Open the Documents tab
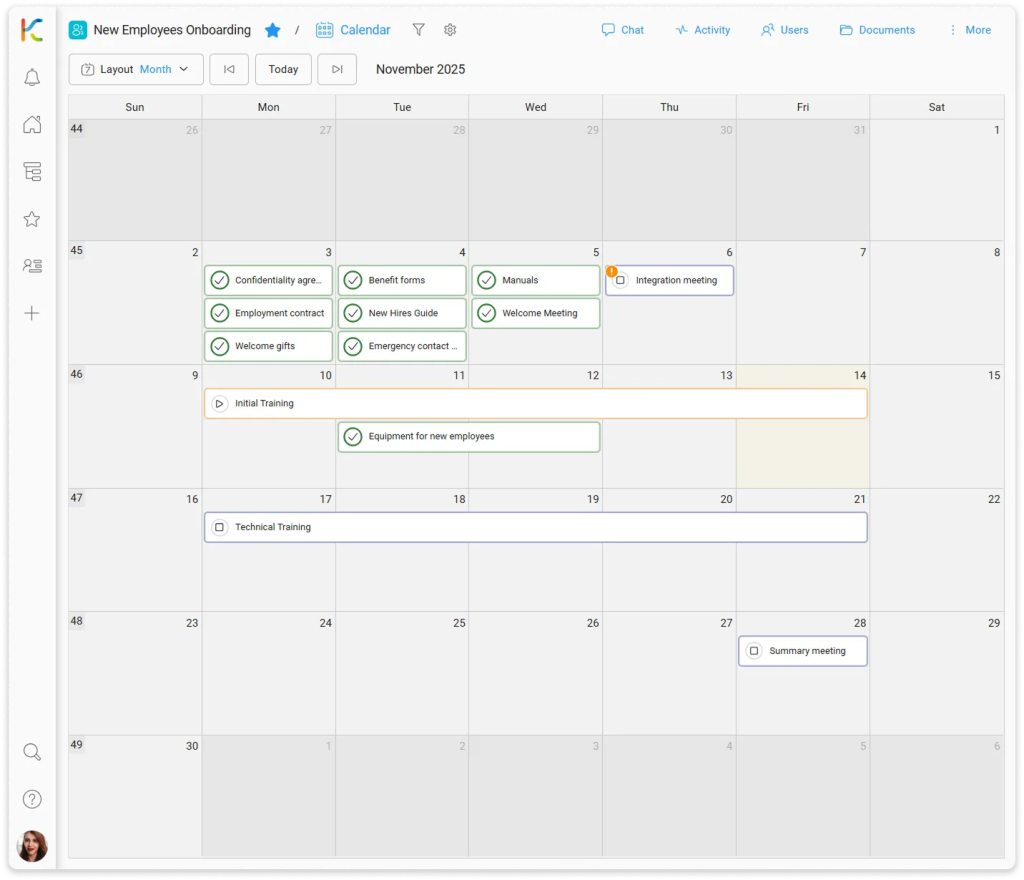1024x880 pixels. (877, 30)
